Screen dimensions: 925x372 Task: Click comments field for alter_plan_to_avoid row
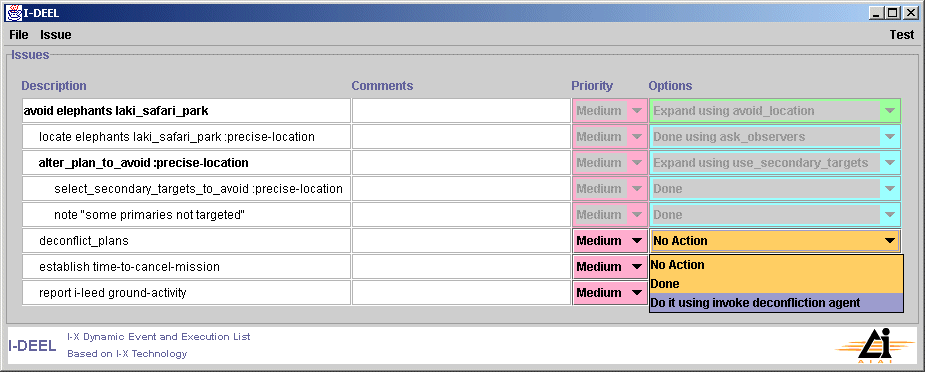461,163
